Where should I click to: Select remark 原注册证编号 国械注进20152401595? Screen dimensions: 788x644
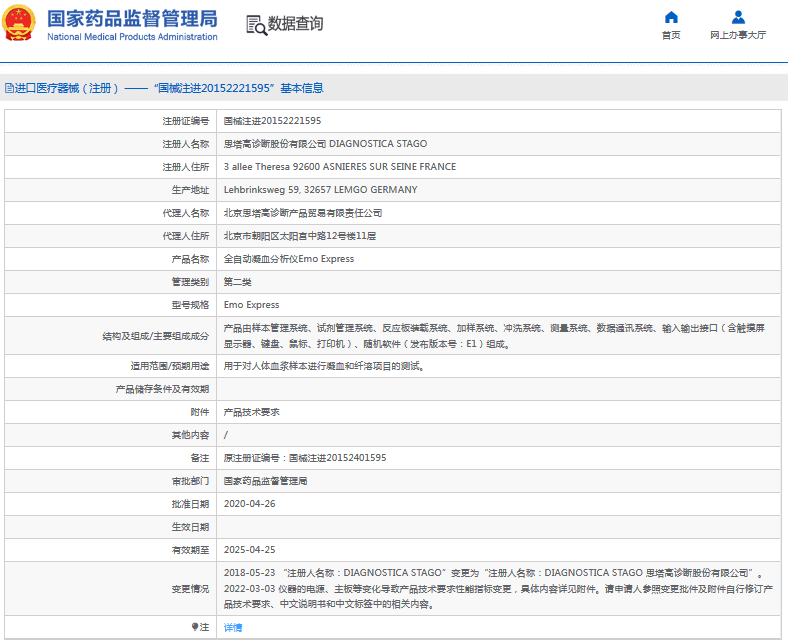[305, 458]
